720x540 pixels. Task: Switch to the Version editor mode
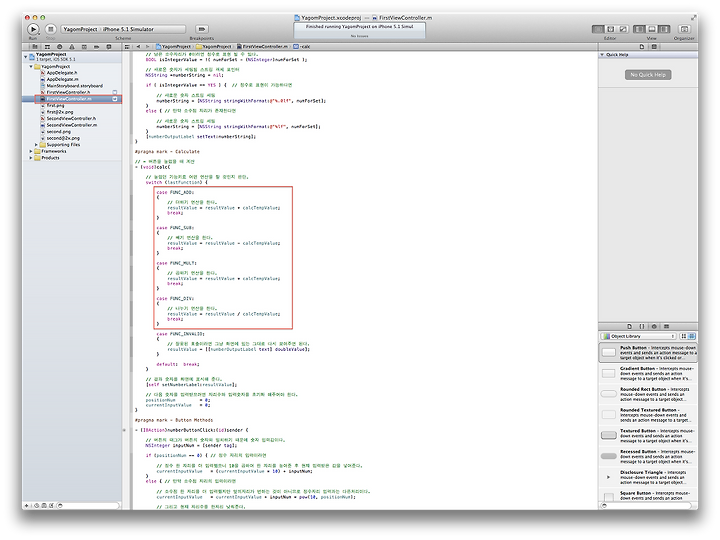coord(623,29)
